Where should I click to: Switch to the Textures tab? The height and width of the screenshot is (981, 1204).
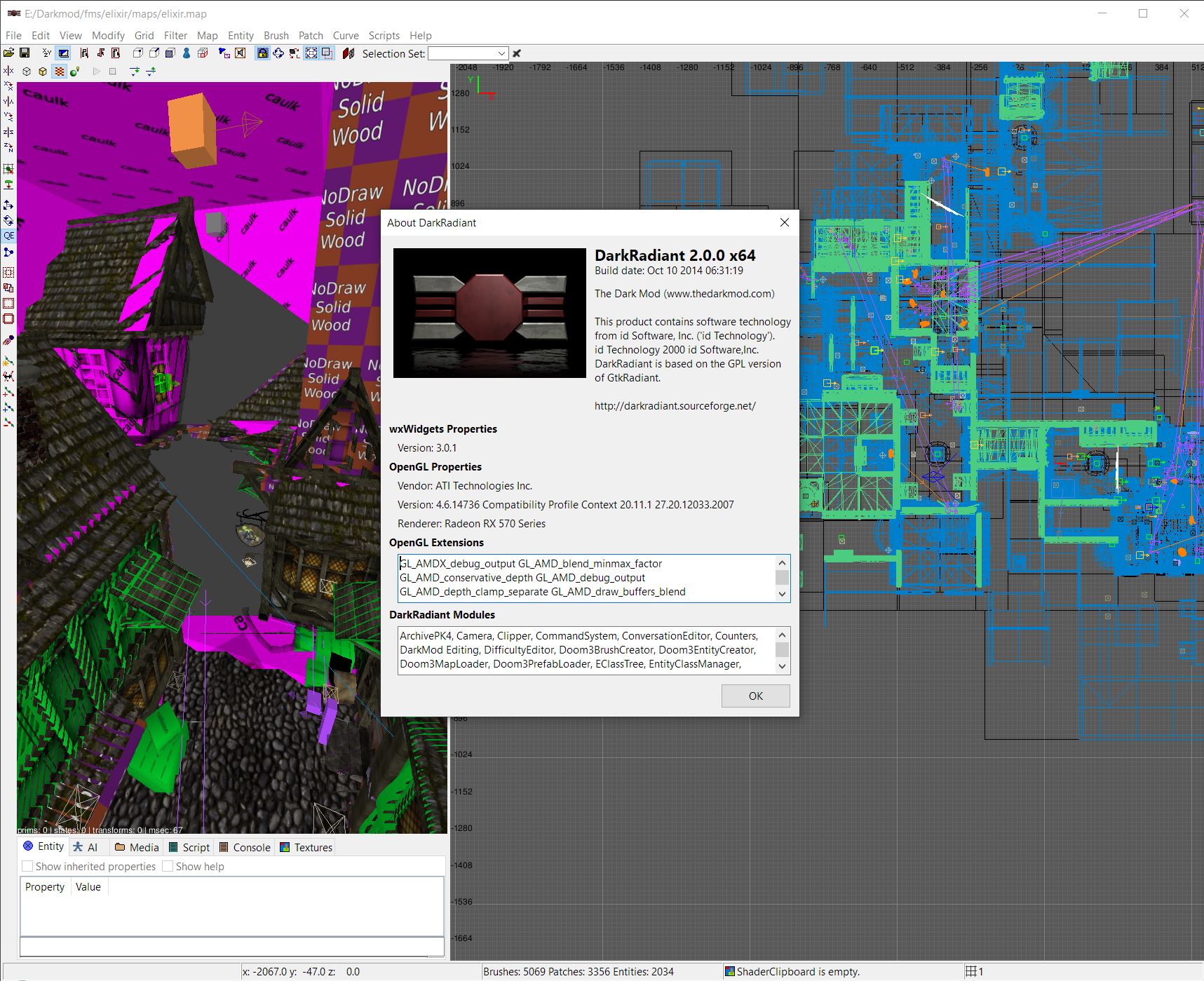[306, 847]
